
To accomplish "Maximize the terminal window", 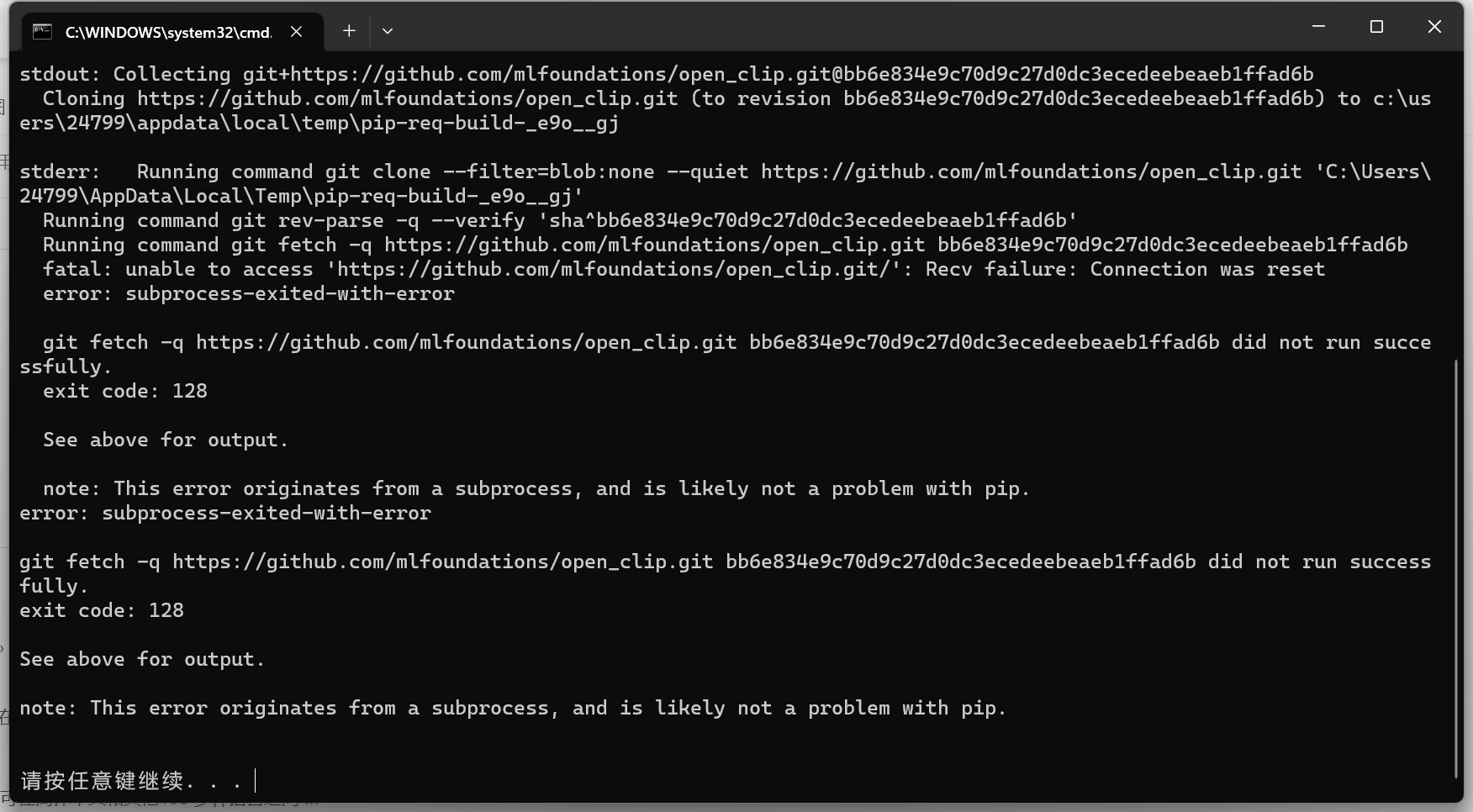I will tap(1375, 26).
